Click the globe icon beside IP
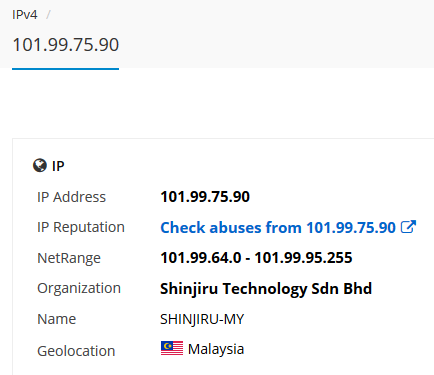Viewport: 434px width, 375px height. [40, 165]
